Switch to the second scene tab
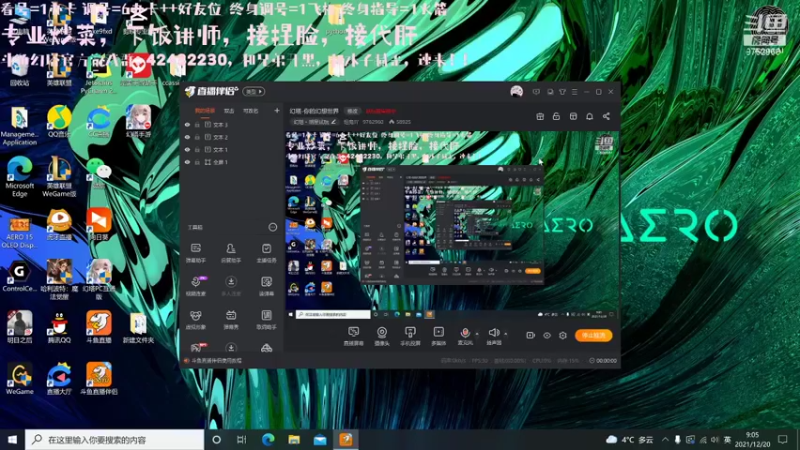 [229, 111]
